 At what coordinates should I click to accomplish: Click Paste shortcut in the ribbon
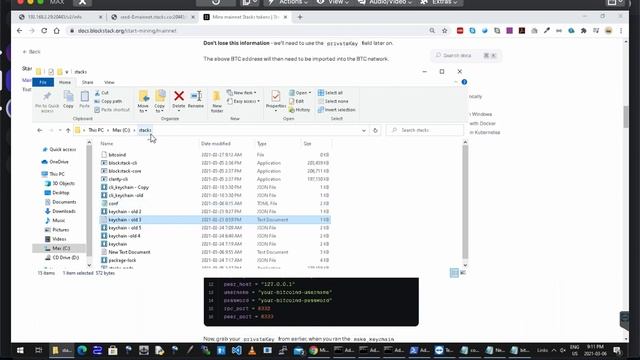pyautogui.click(x=112, y=110)
